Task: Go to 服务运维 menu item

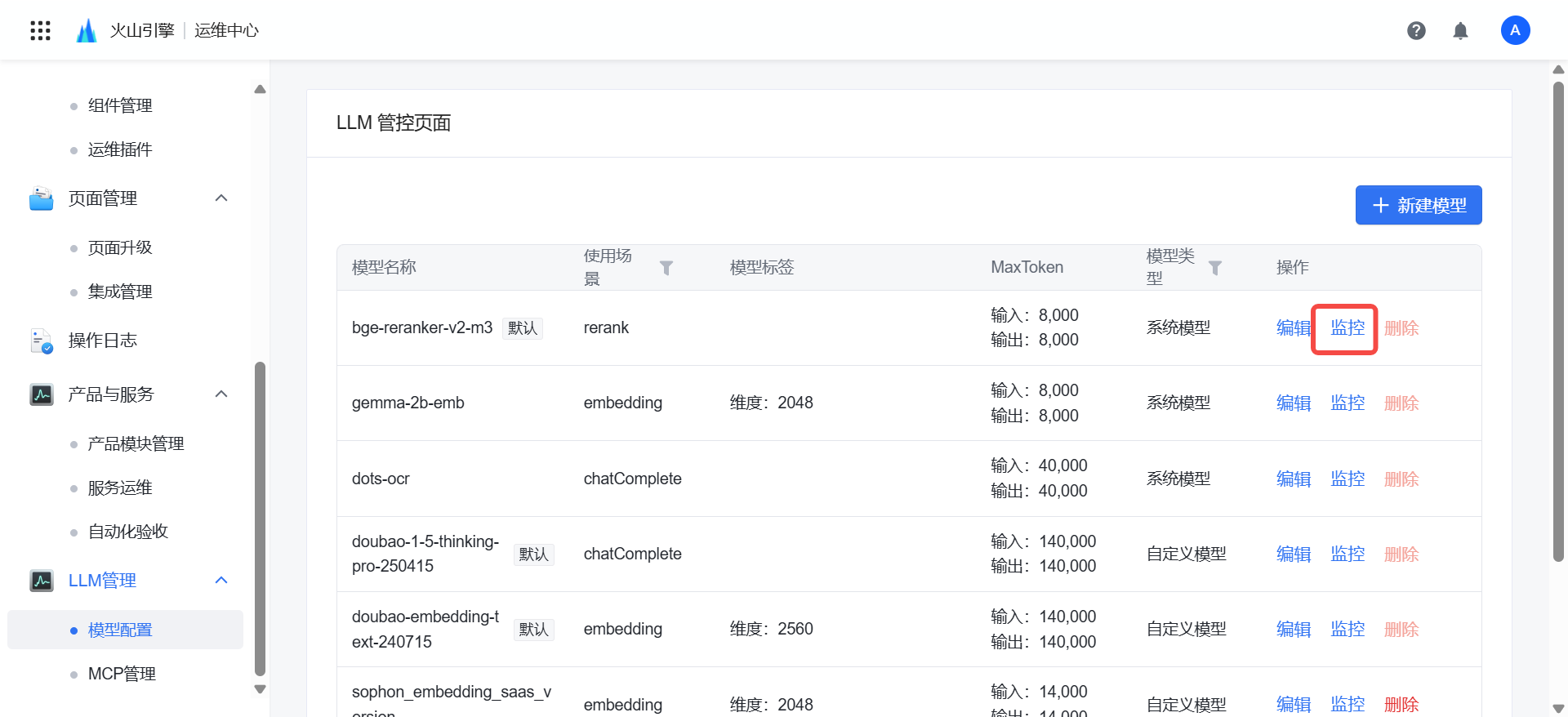Action: [x=120, y=488]
